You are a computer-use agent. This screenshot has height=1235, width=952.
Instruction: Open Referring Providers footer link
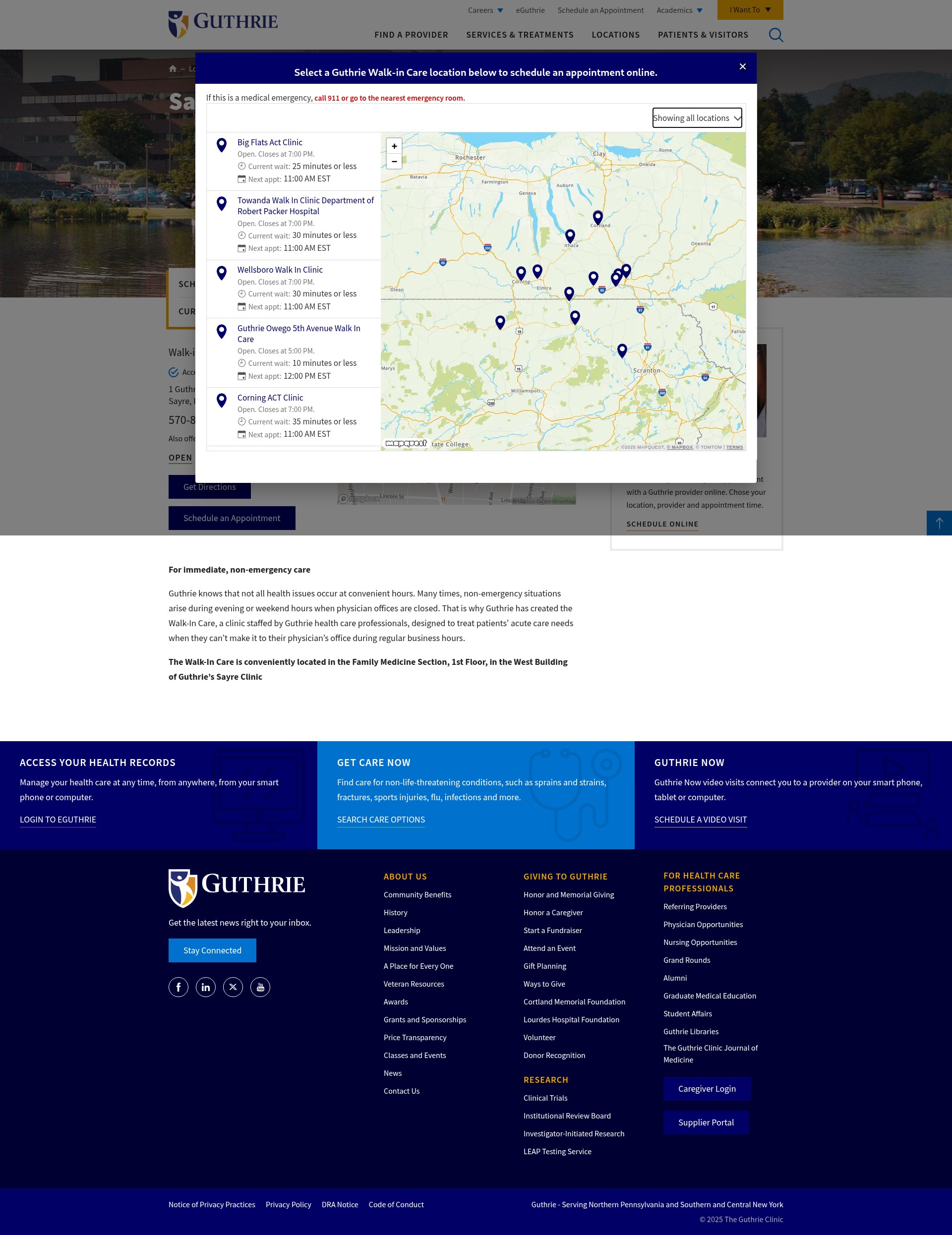click(695, 906)
